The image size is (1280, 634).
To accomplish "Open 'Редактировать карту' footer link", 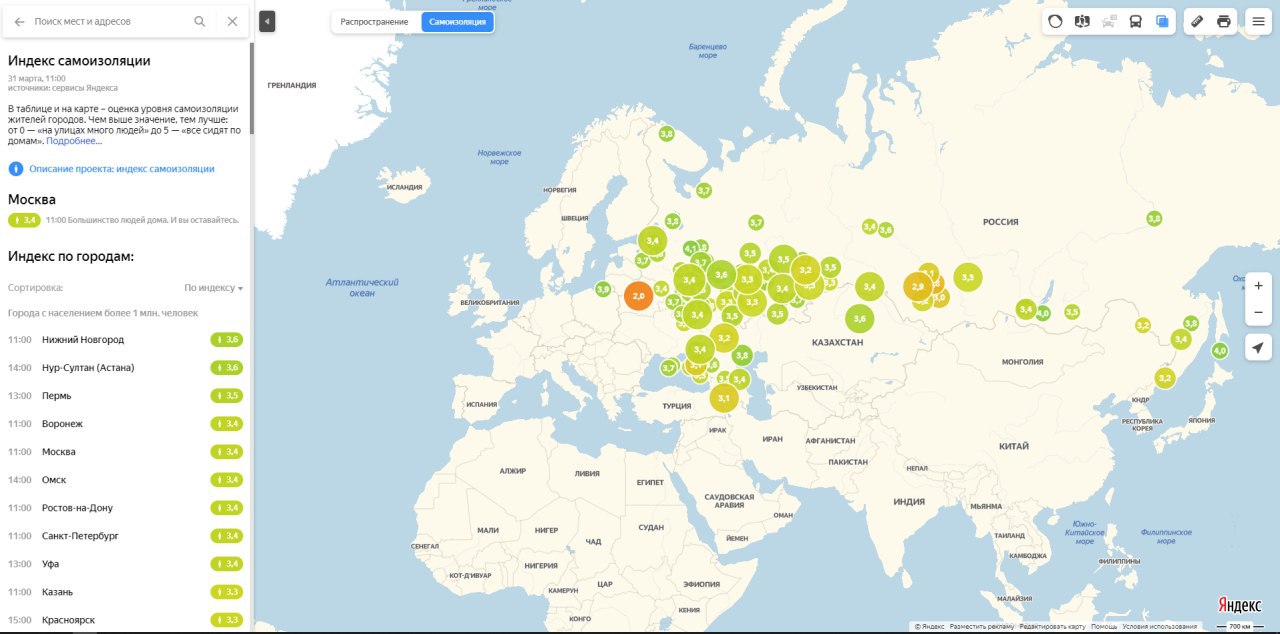I will point(1052,627).
